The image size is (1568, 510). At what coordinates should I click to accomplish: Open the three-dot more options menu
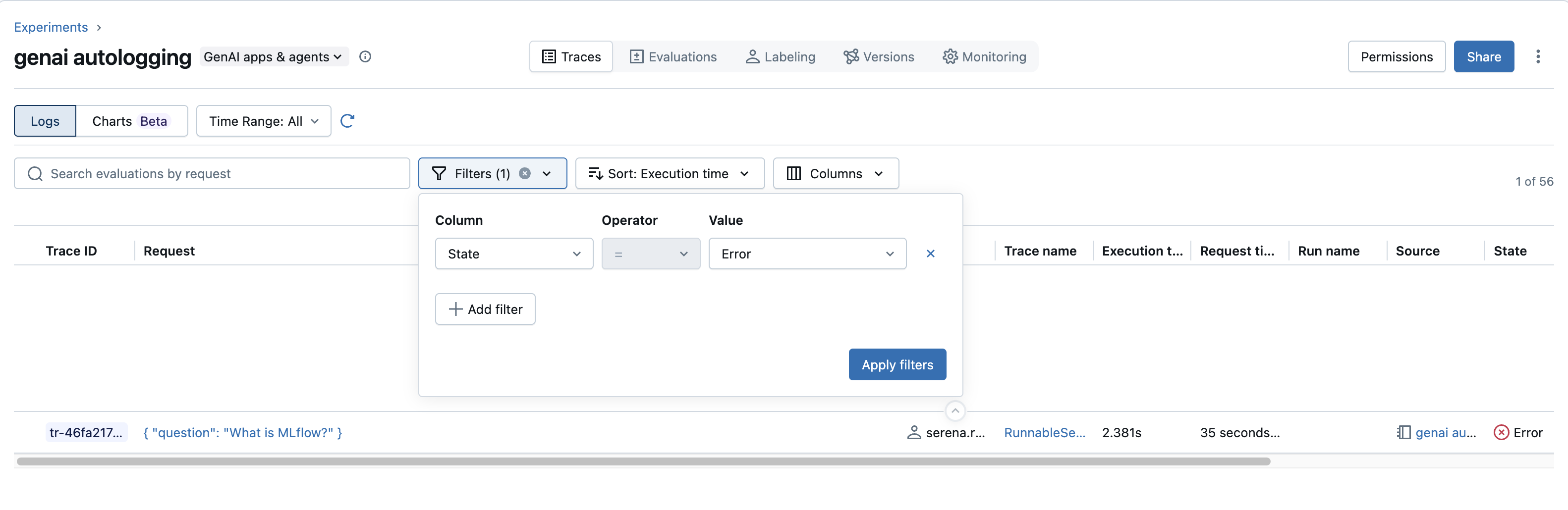point(1538,56)
